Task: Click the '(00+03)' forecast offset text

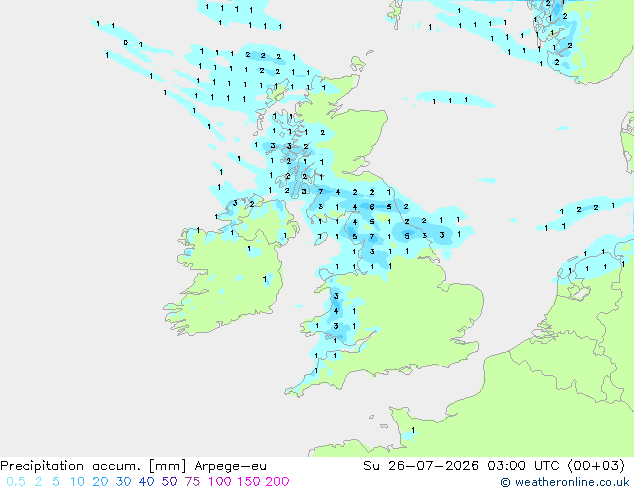Action: (596, 466)
